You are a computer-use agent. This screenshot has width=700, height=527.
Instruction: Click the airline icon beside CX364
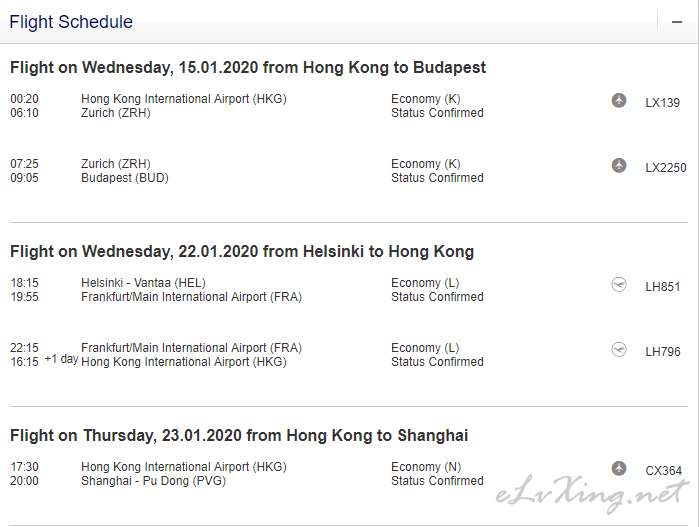(x=619, y=468)
